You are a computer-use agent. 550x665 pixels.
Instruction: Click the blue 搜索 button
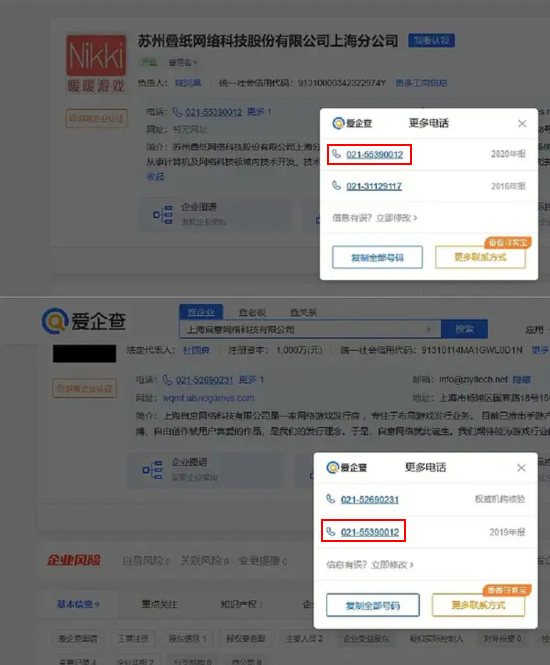[x=464, y=329]
